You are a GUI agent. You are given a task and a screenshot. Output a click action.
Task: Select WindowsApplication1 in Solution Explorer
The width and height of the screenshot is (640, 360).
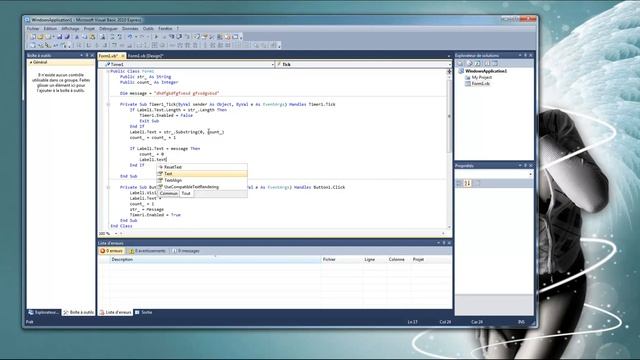pyautogui.click(x=486, y=71)
